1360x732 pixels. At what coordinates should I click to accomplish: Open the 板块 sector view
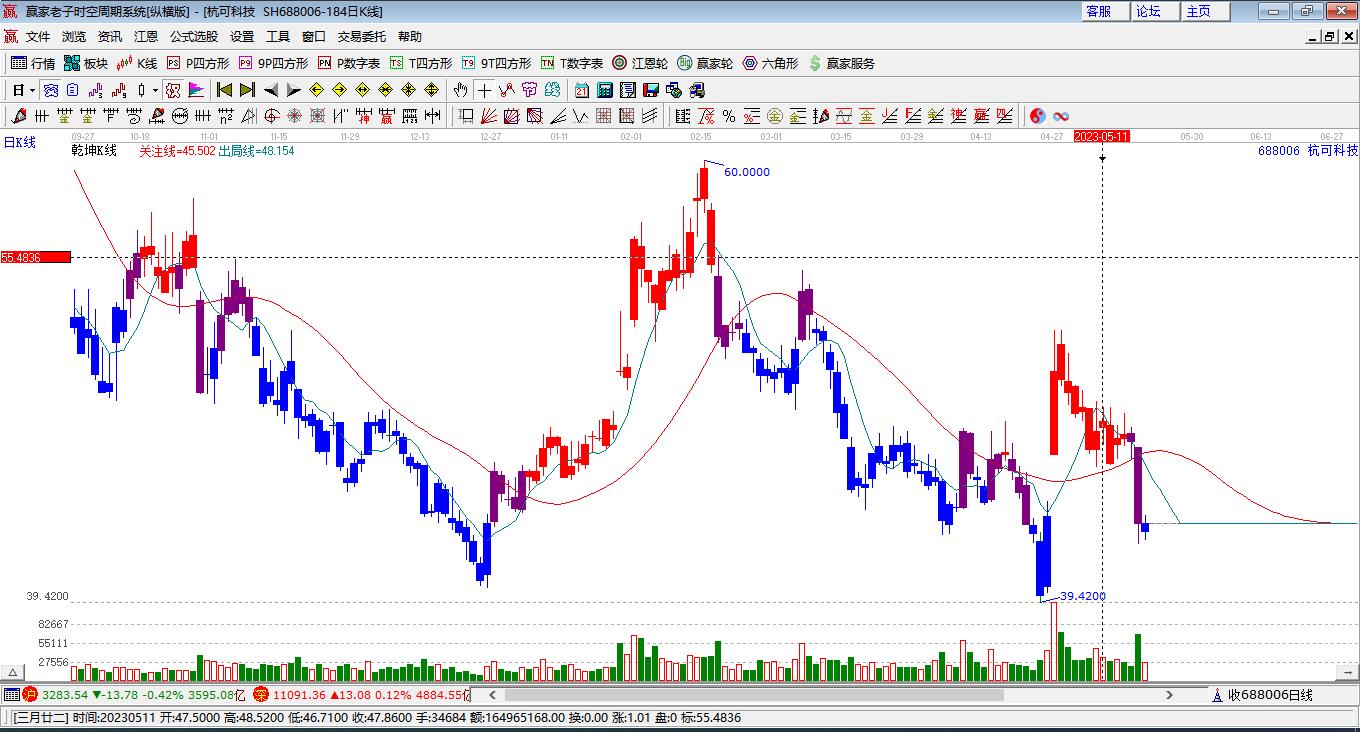click(86, 63)
